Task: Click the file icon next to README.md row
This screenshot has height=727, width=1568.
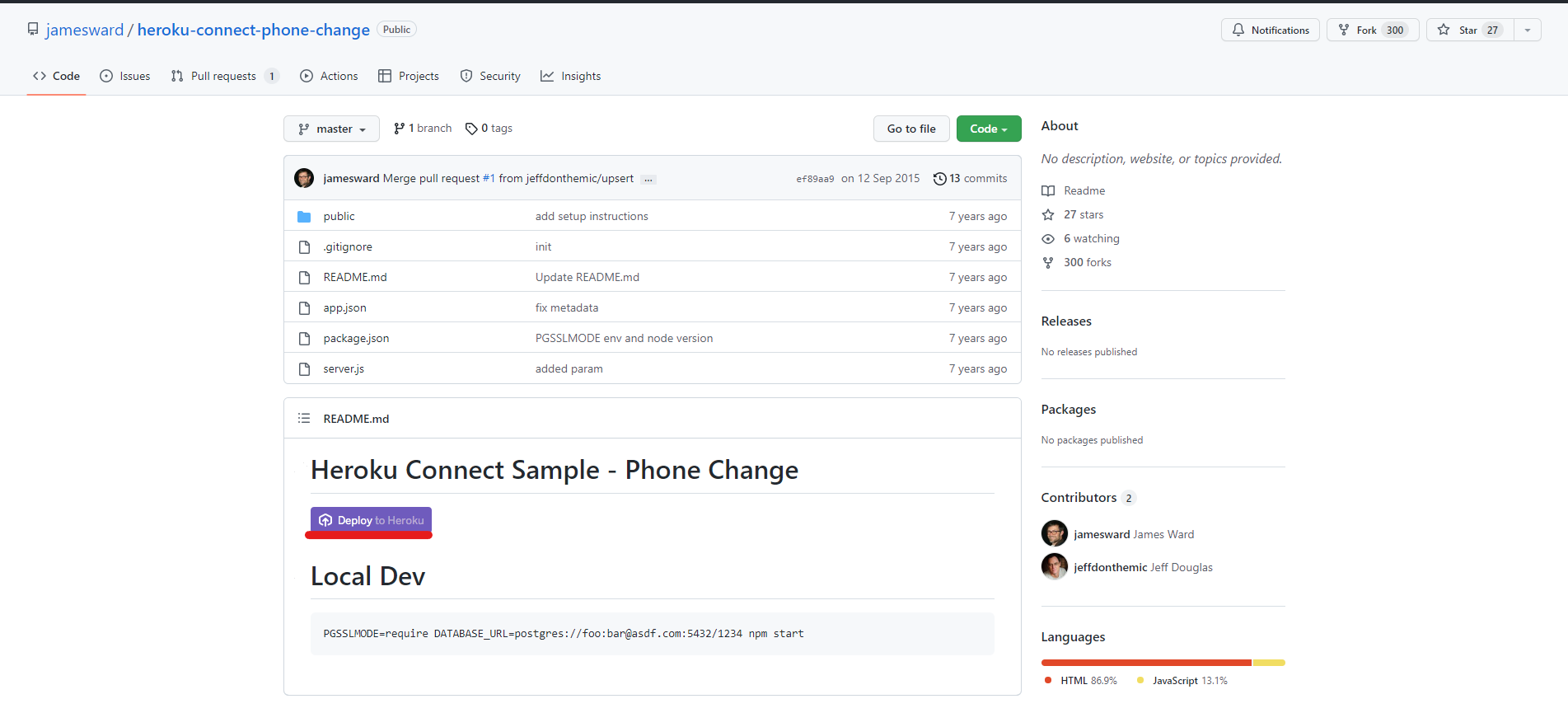Action: [304, 278]
